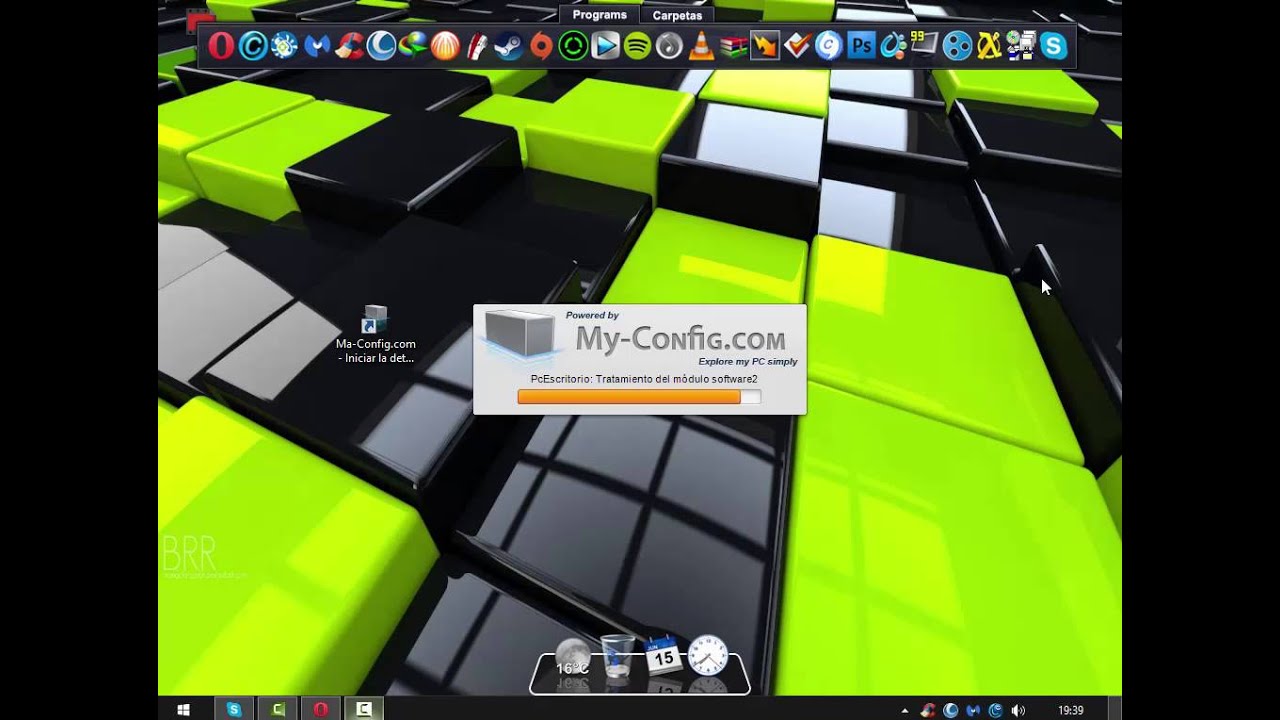Image resolution: width=1280 pixels, height=720 pixels.
Task: Open the taskbar clock showing 19:39
Action: [x=1071, y=710]
